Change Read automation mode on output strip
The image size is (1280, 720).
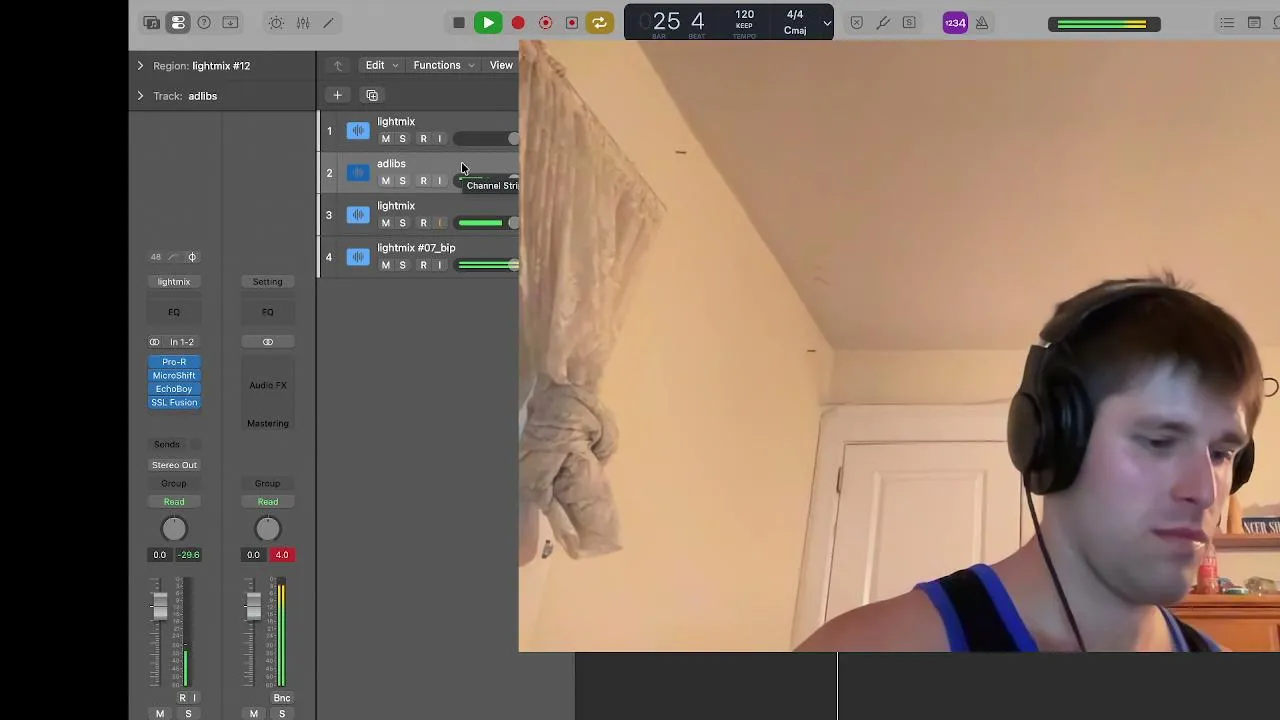click(267, 502)
